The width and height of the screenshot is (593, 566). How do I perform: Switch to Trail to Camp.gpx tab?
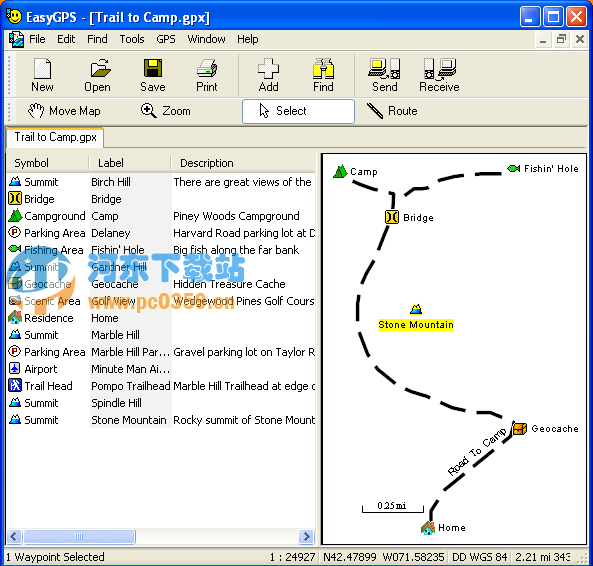click(55, 137)
